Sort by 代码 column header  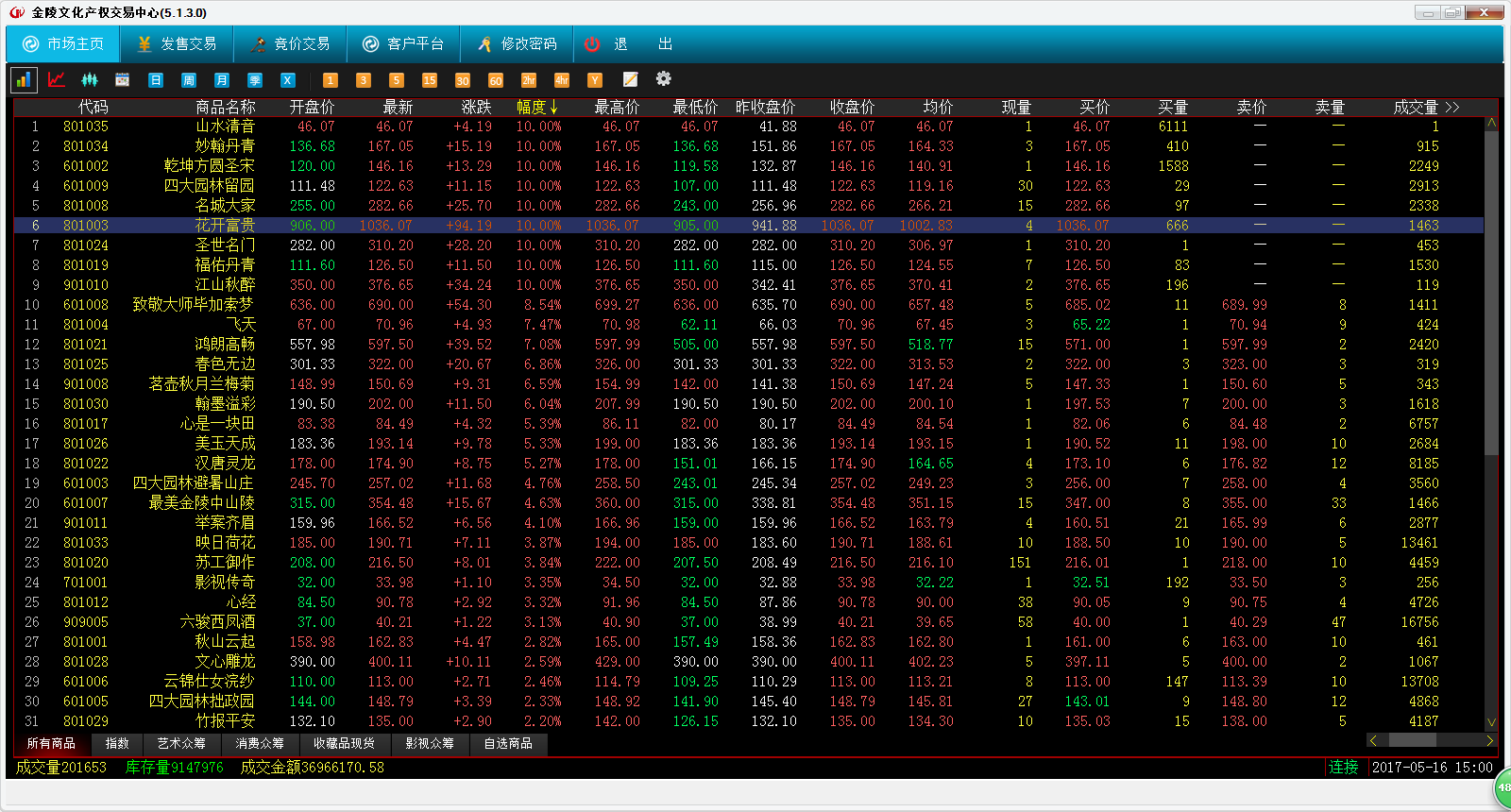coord(93,108)
